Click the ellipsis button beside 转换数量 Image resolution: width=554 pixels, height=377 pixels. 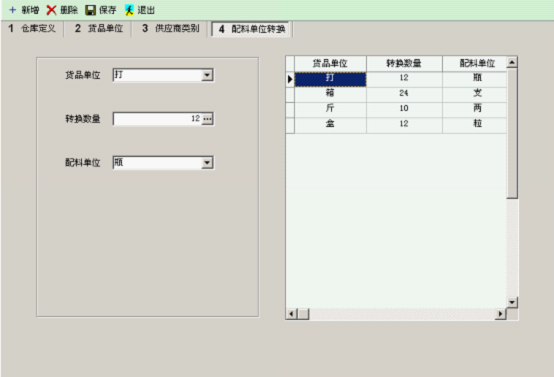pyautogui.click(x=207, y=119)
